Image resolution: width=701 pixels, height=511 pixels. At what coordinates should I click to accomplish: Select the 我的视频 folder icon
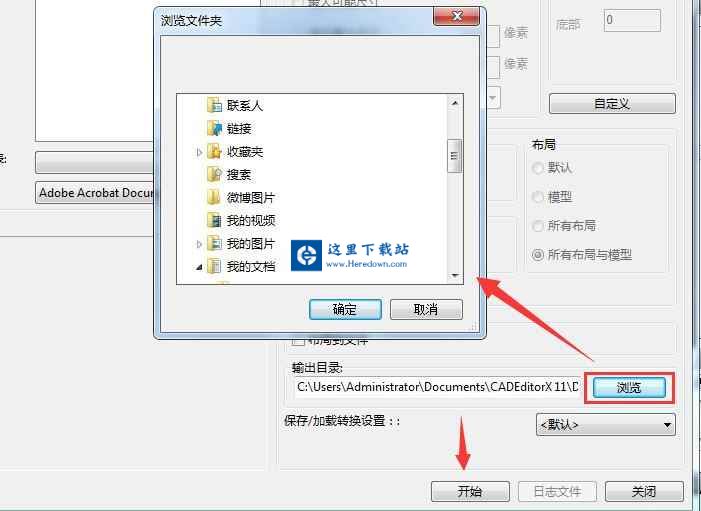pyautogui.click(x=214, y=220)
